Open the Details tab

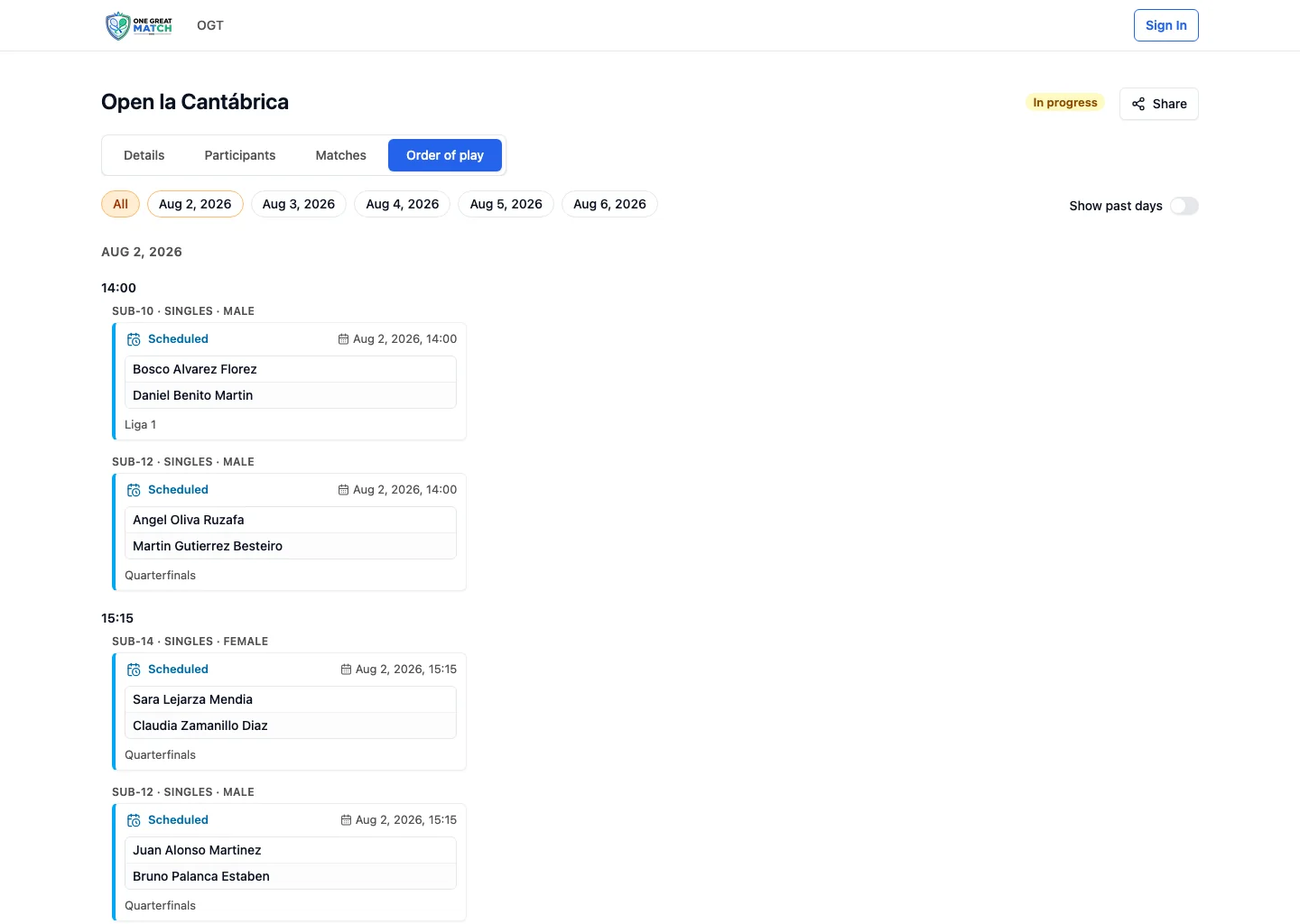[x=144, y=155]
